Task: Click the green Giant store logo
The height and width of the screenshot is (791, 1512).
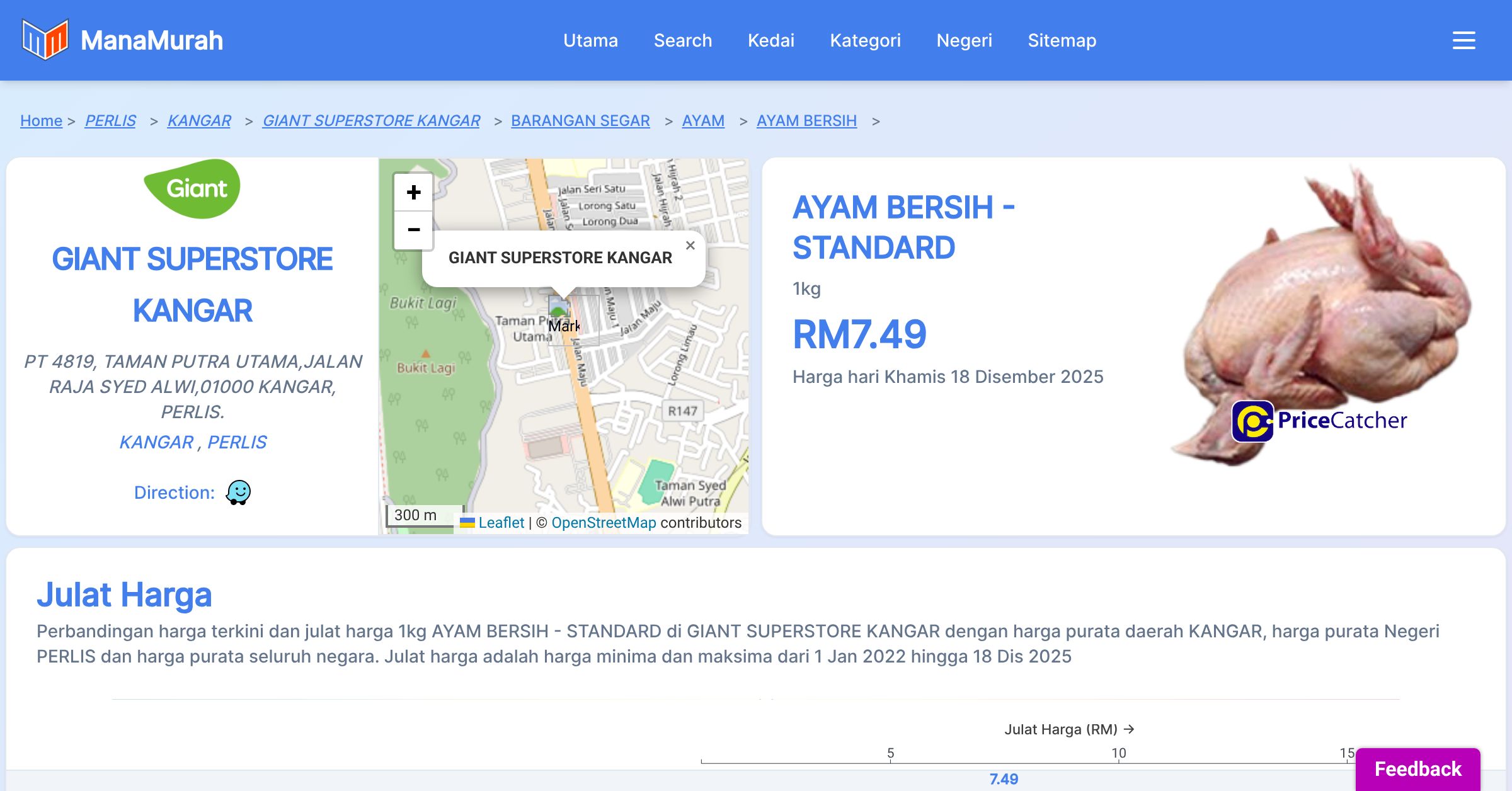Action: click(x=192, y=188)
